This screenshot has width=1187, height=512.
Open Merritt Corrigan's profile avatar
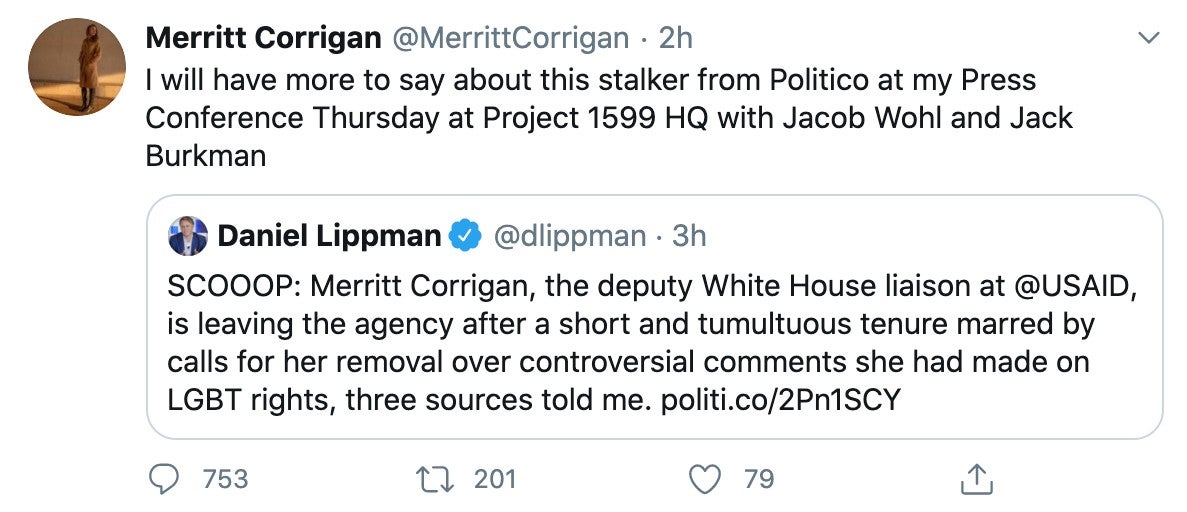[x=77, y=67]
